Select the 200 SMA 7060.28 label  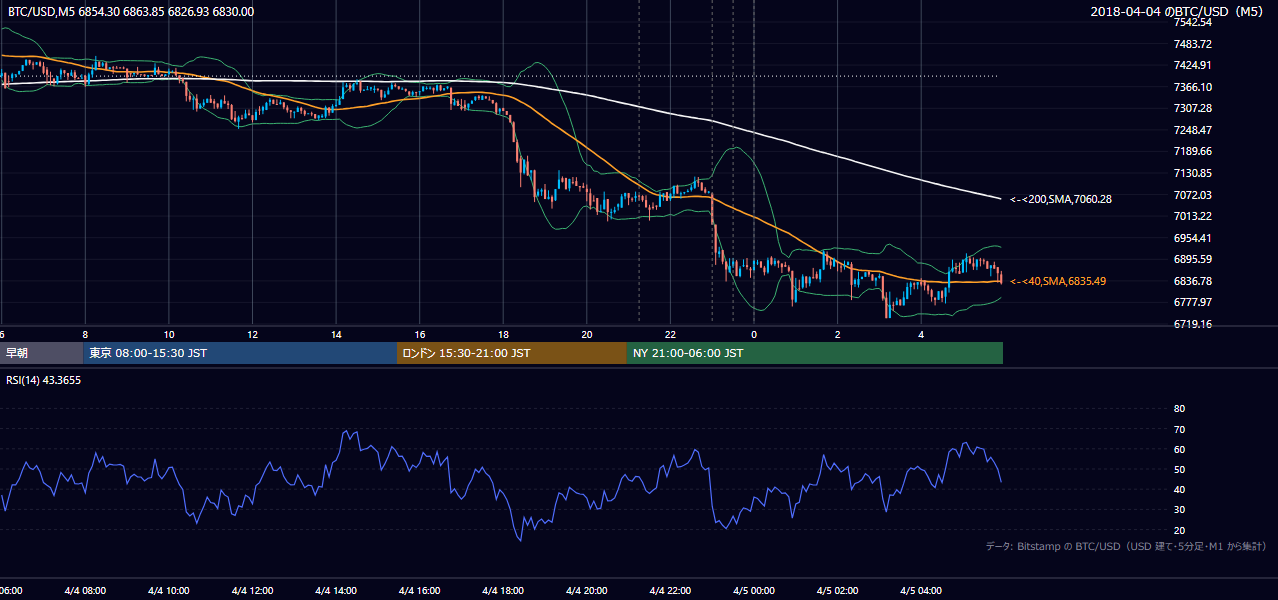[x=1061, y=199]
